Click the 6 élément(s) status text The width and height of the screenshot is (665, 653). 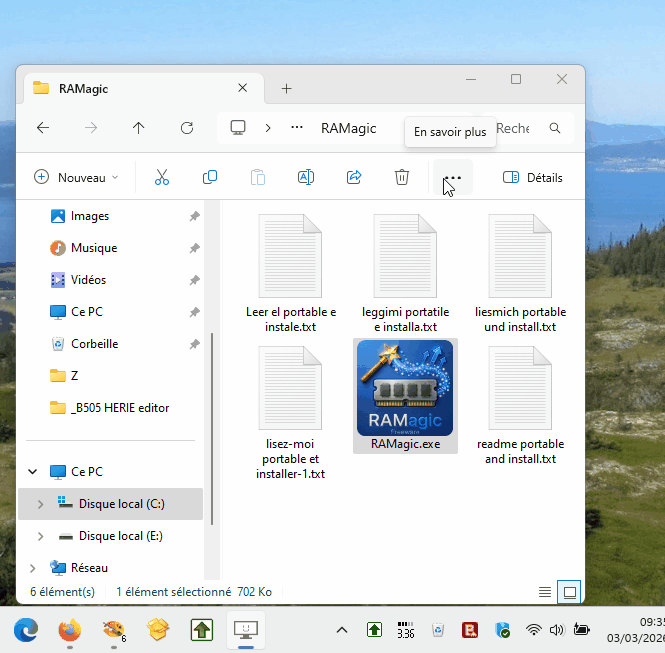(x=62, y=592)
